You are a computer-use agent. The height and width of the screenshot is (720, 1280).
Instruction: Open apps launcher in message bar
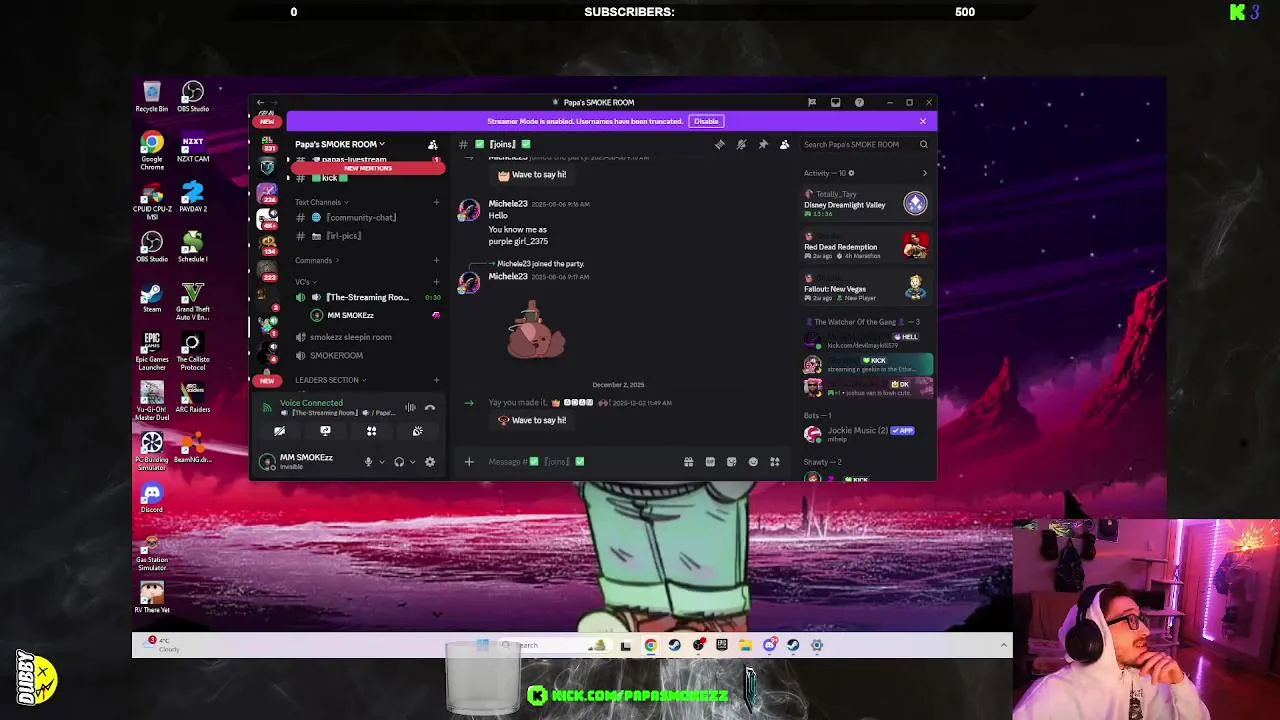pos(774,461)
